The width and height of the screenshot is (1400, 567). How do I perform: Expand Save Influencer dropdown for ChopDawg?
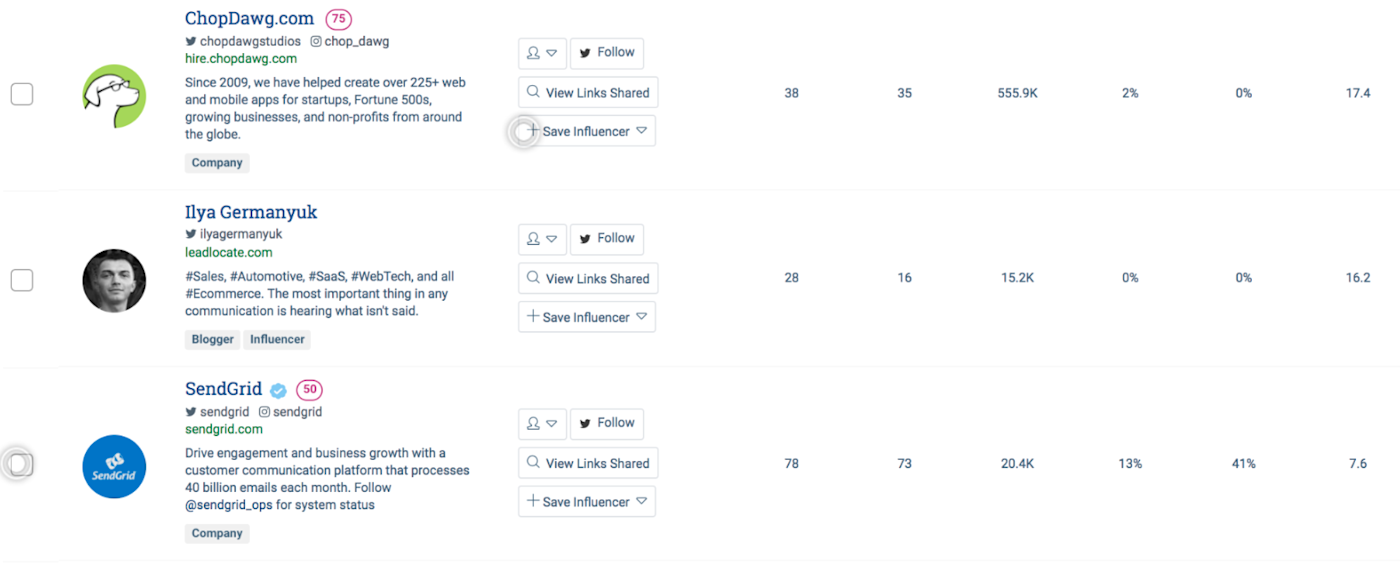point(642,131)
